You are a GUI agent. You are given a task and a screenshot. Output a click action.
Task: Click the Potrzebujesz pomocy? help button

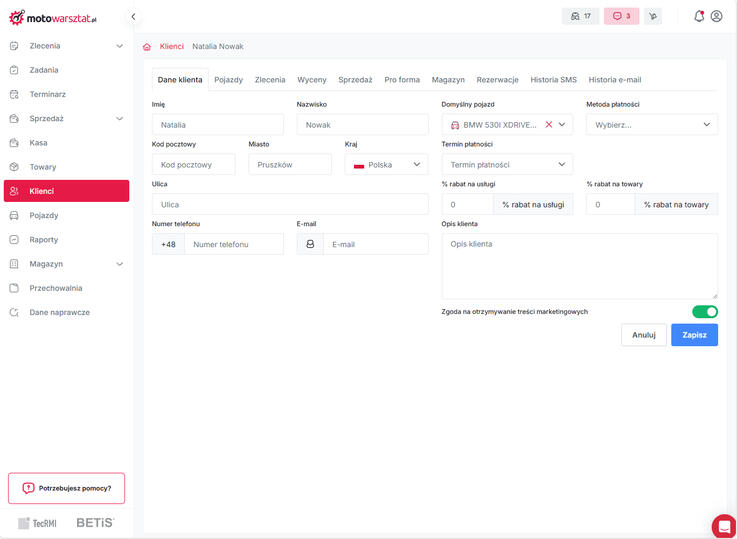click(x=66, y=488)
